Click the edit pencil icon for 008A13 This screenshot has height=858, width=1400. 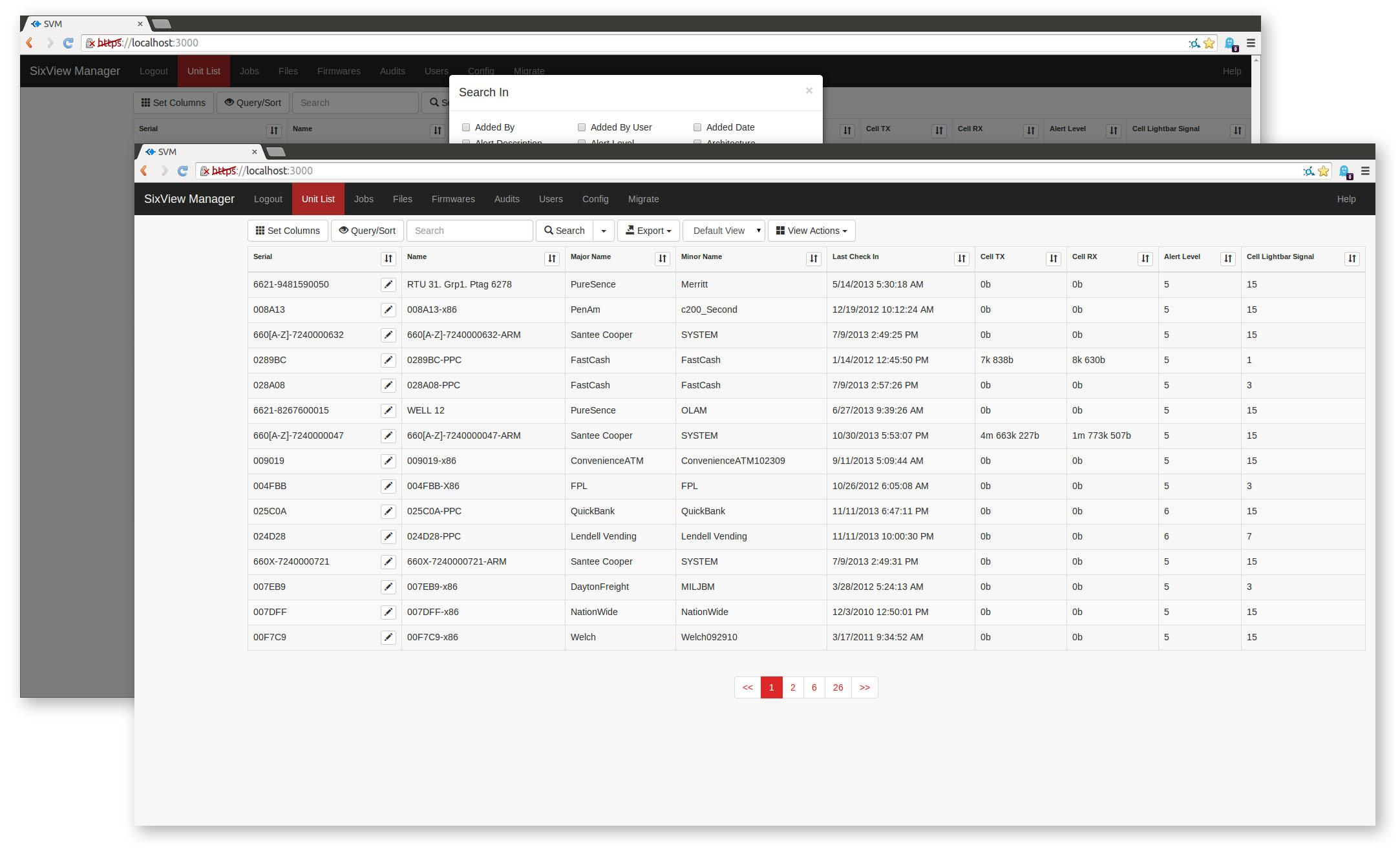[389, 309]
